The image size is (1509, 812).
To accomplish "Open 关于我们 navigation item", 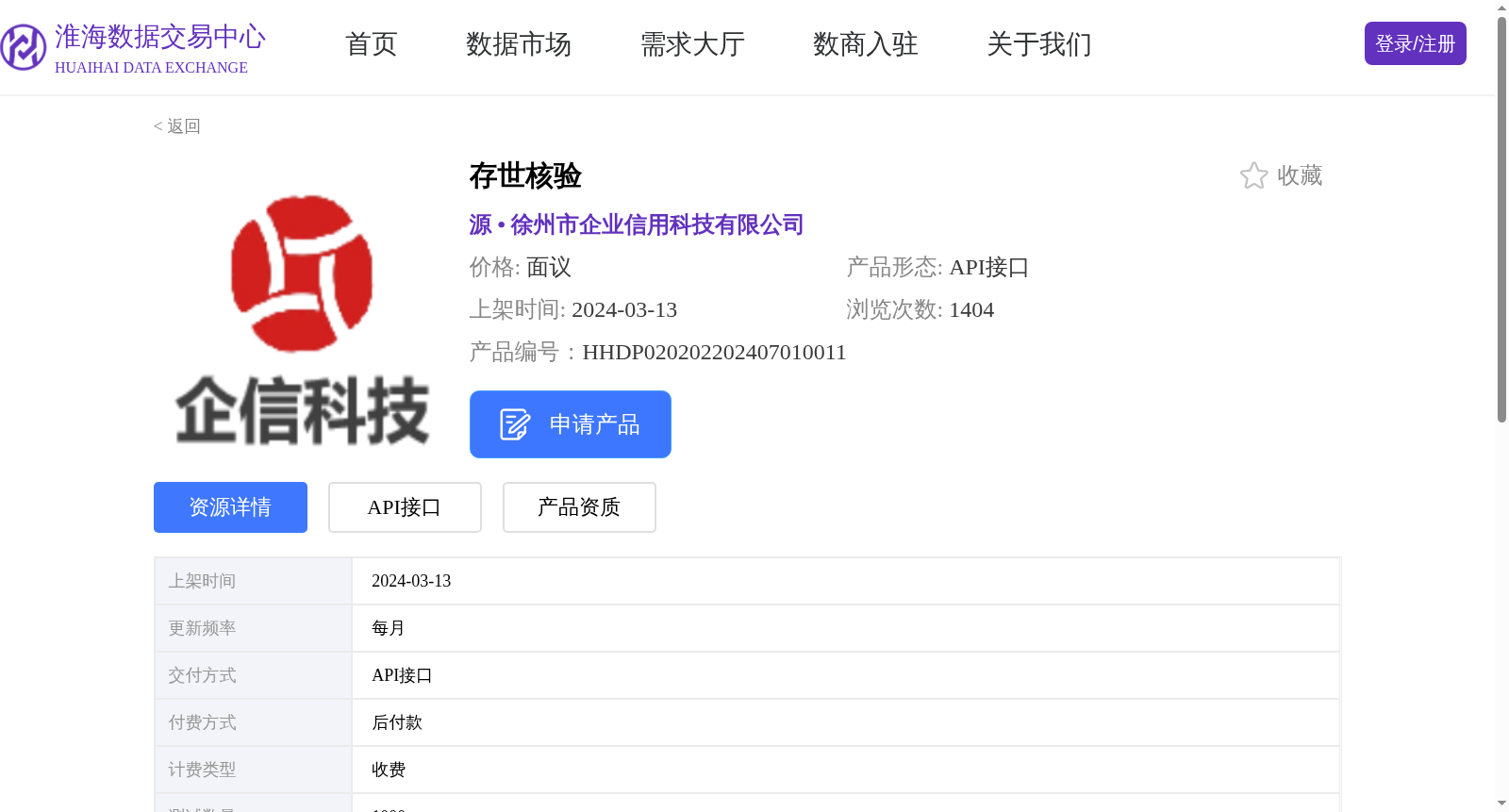I will point(1039,44).
